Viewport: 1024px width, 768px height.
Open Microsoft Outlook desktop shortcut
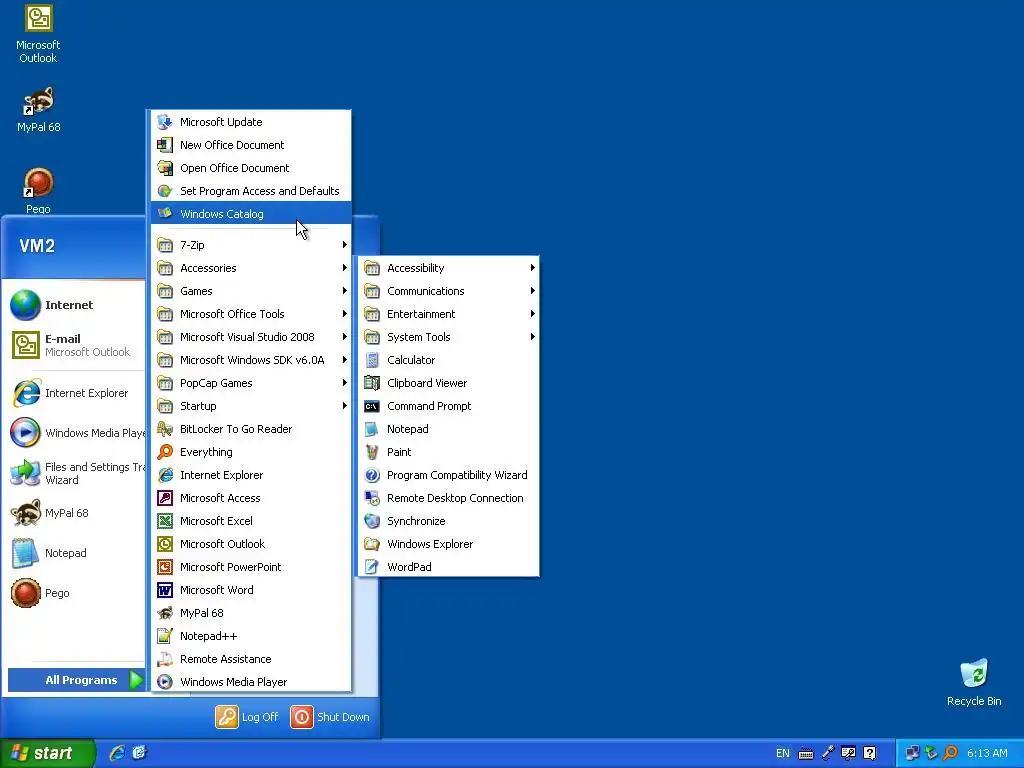click(38, 34)
